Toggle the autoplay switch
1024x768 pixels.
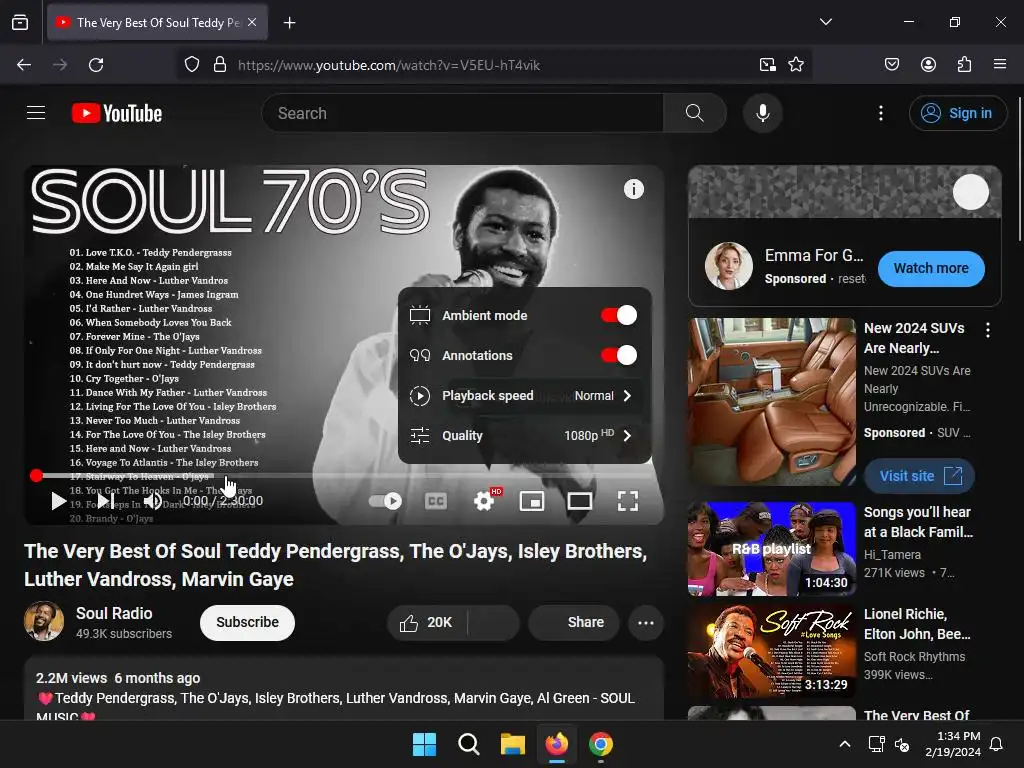pos(385,501)
